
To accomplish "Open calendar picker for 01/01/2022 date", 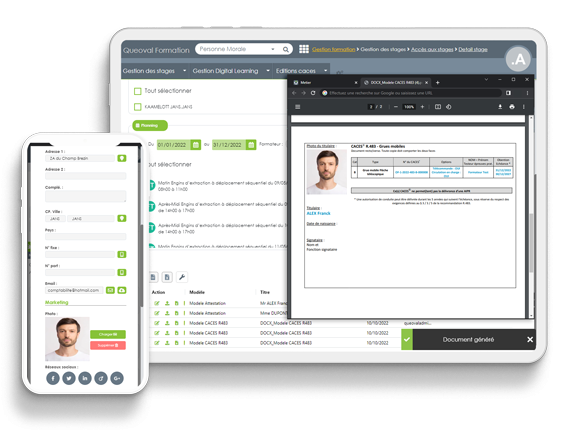I will pyautogui.click(x=196, y=145).
